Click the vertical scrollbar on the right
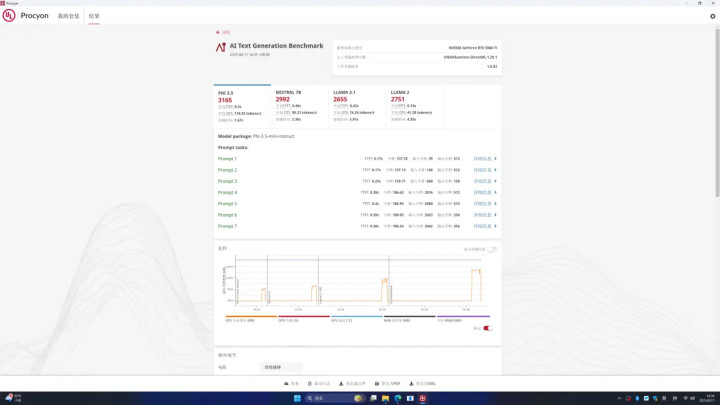The width and height of the screenshot is (720, 405). pos(717,112)
